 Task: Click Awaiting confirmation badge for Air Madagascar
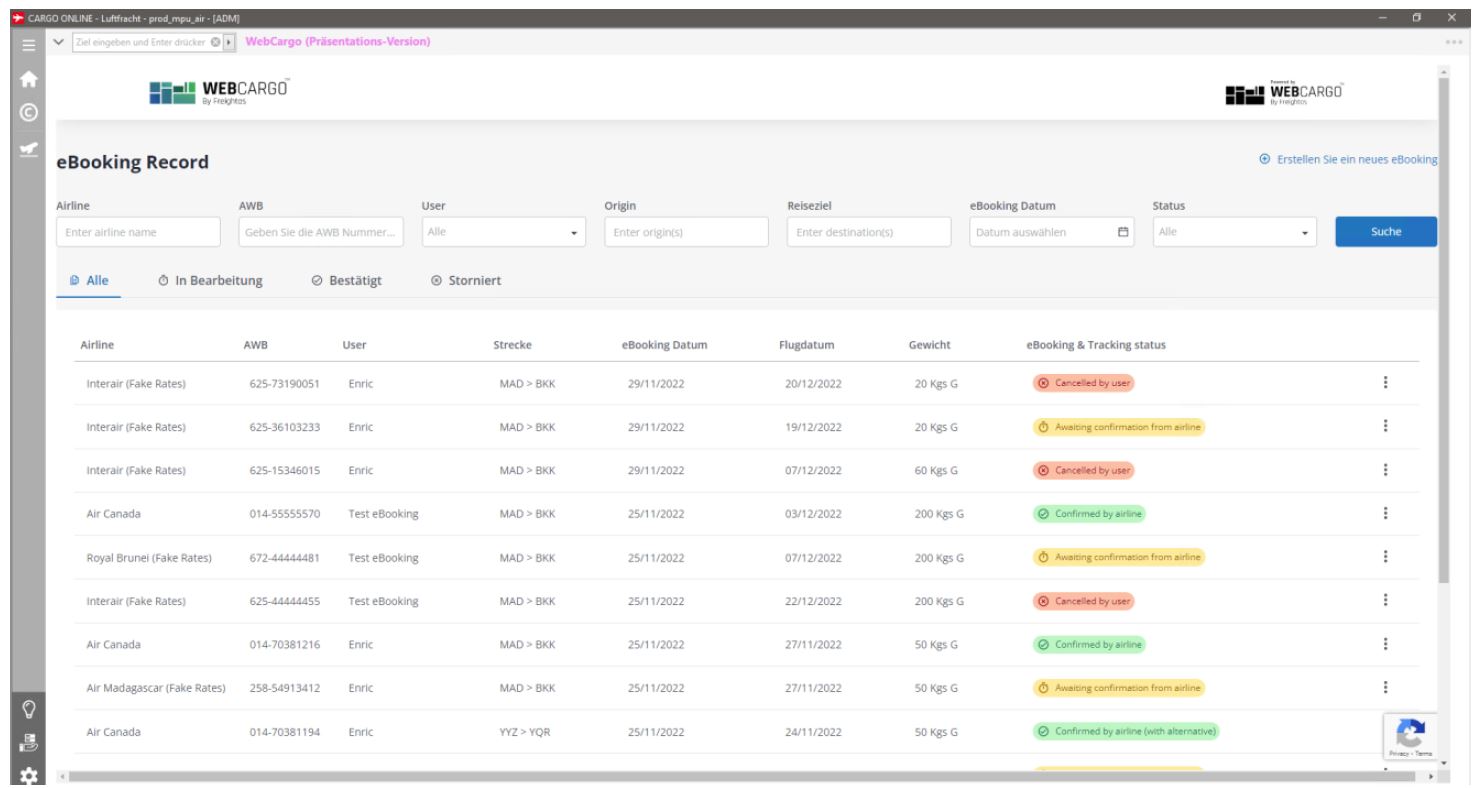tap(1119, 688)
